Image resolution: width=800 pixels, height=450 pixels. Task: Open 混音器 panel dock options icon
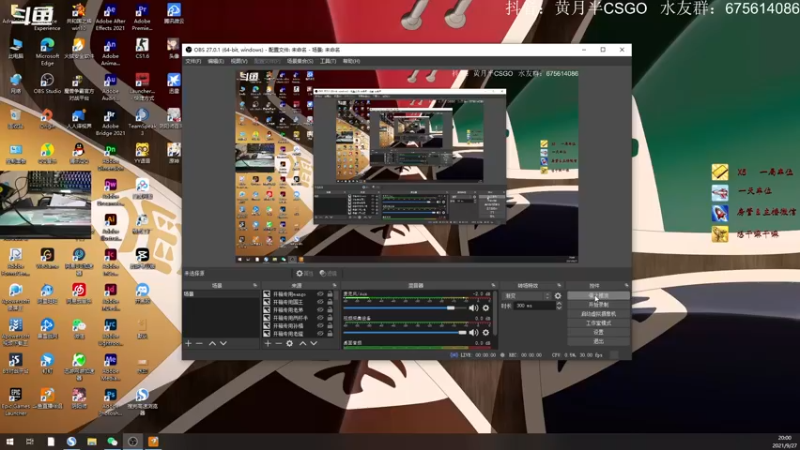[x=493, y=285]
